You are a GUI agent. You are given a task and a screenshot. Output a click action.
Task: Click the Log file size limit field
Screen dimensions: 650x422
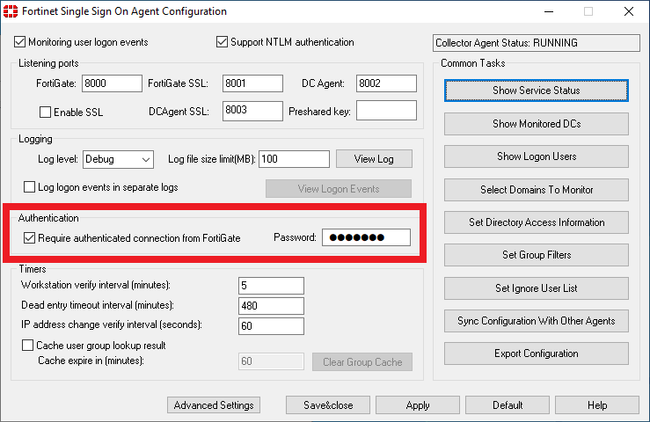(294, 159)
